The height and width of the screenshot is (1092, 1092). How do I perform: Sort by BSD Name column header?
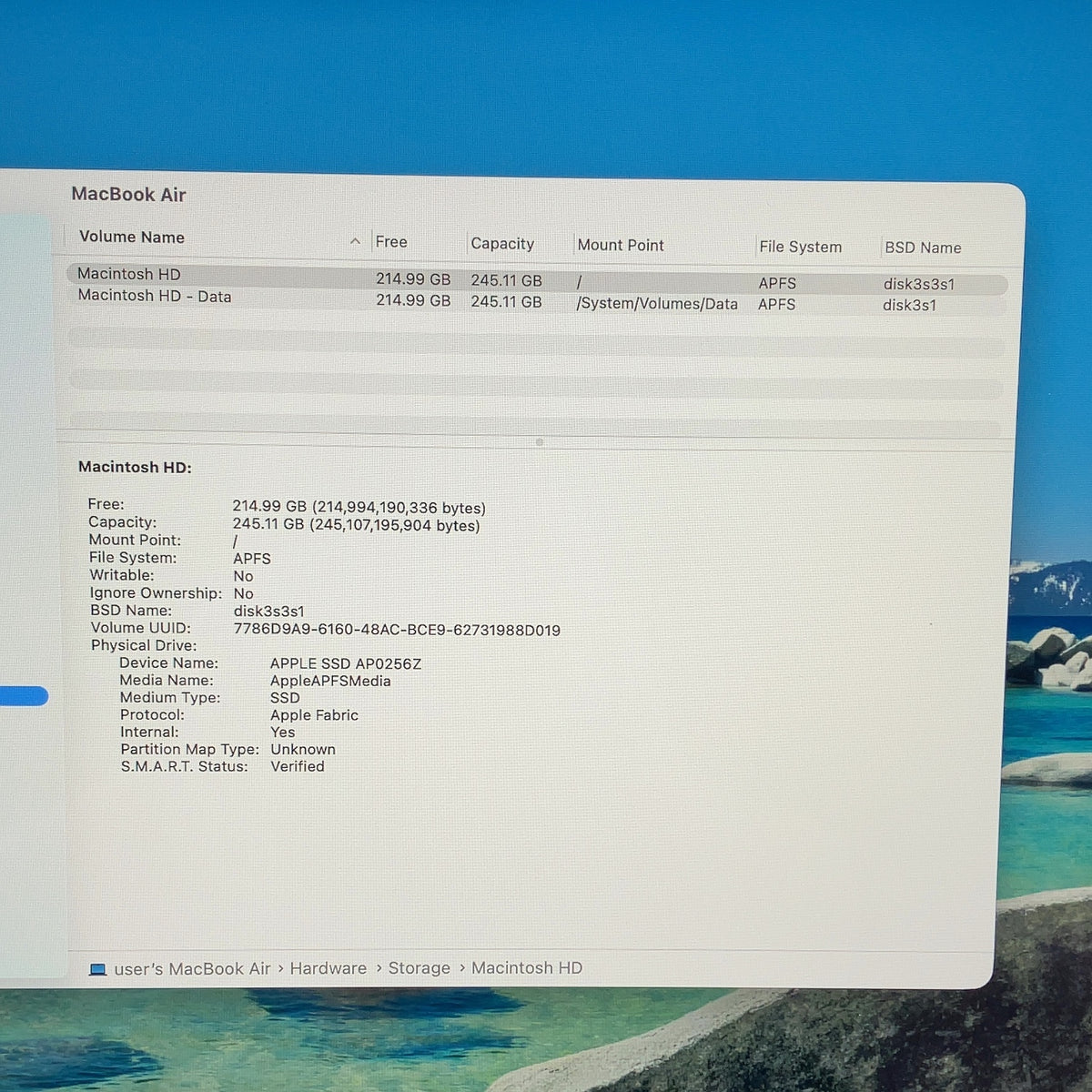pos(923,248)
